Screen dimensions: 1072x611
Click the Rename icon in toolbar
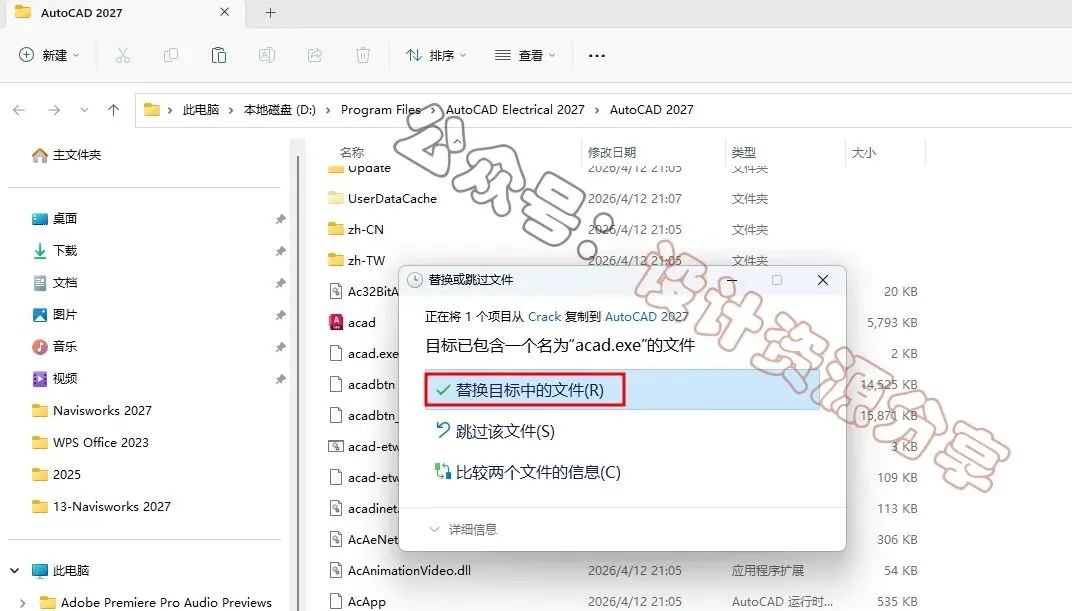(x=267, y=55)
